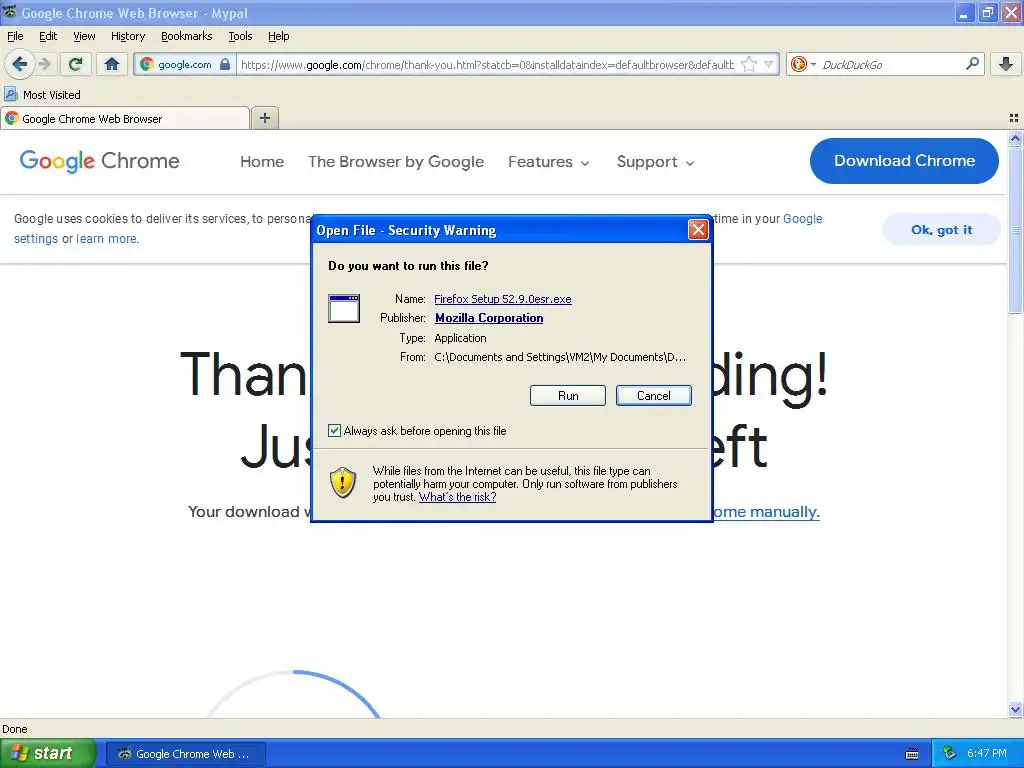
Task: Click the padlock site security icon
Action: [x=225, y=64]
